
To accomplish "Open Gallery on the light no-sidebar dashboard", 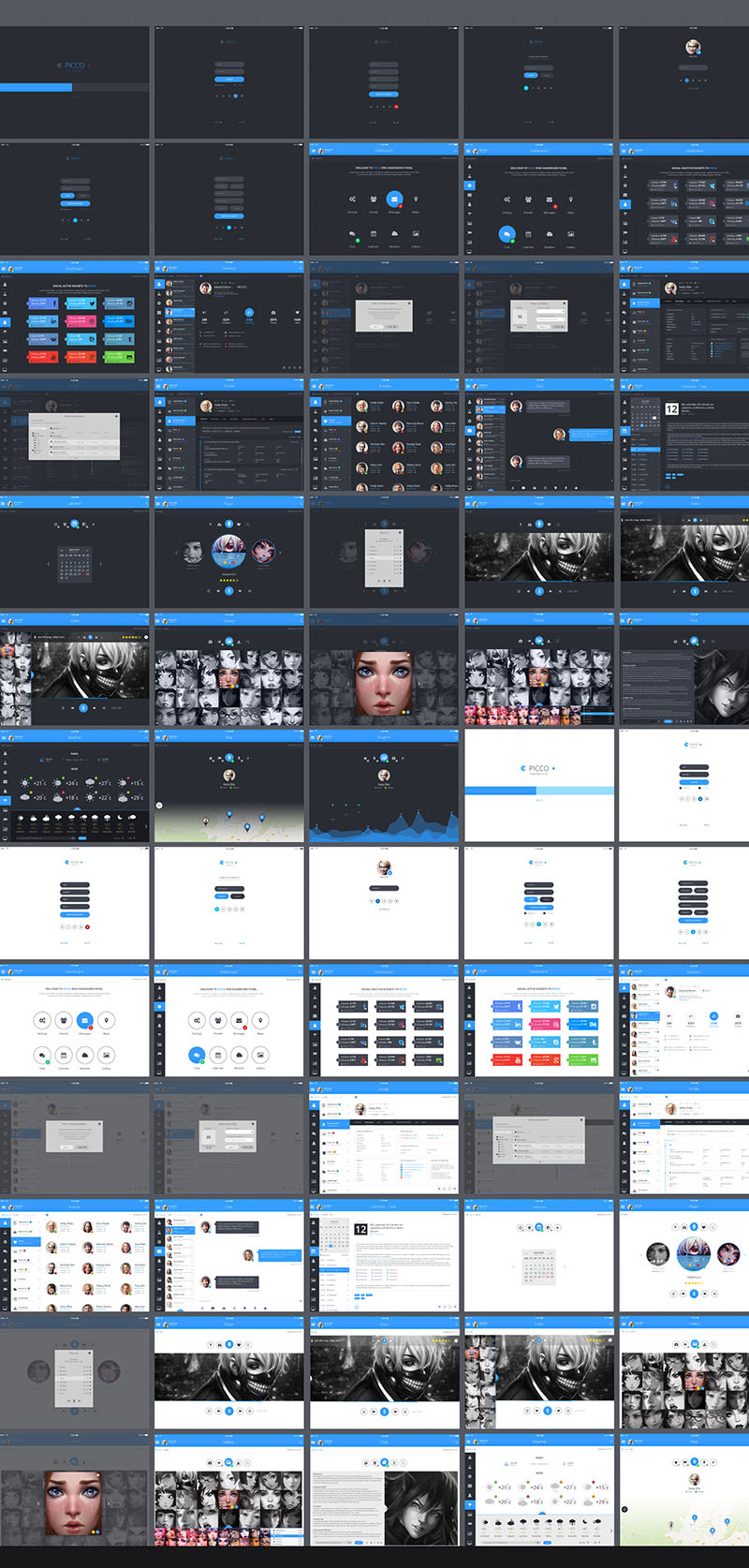I will pos(107,1055).
